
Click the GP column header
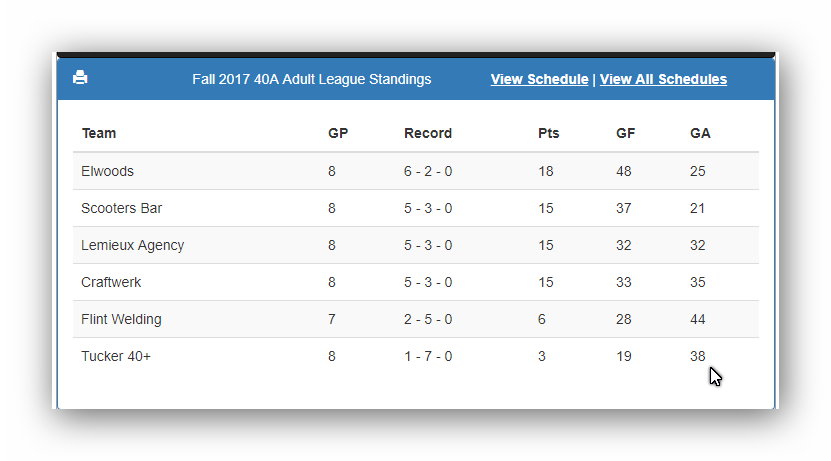[338, 133]
